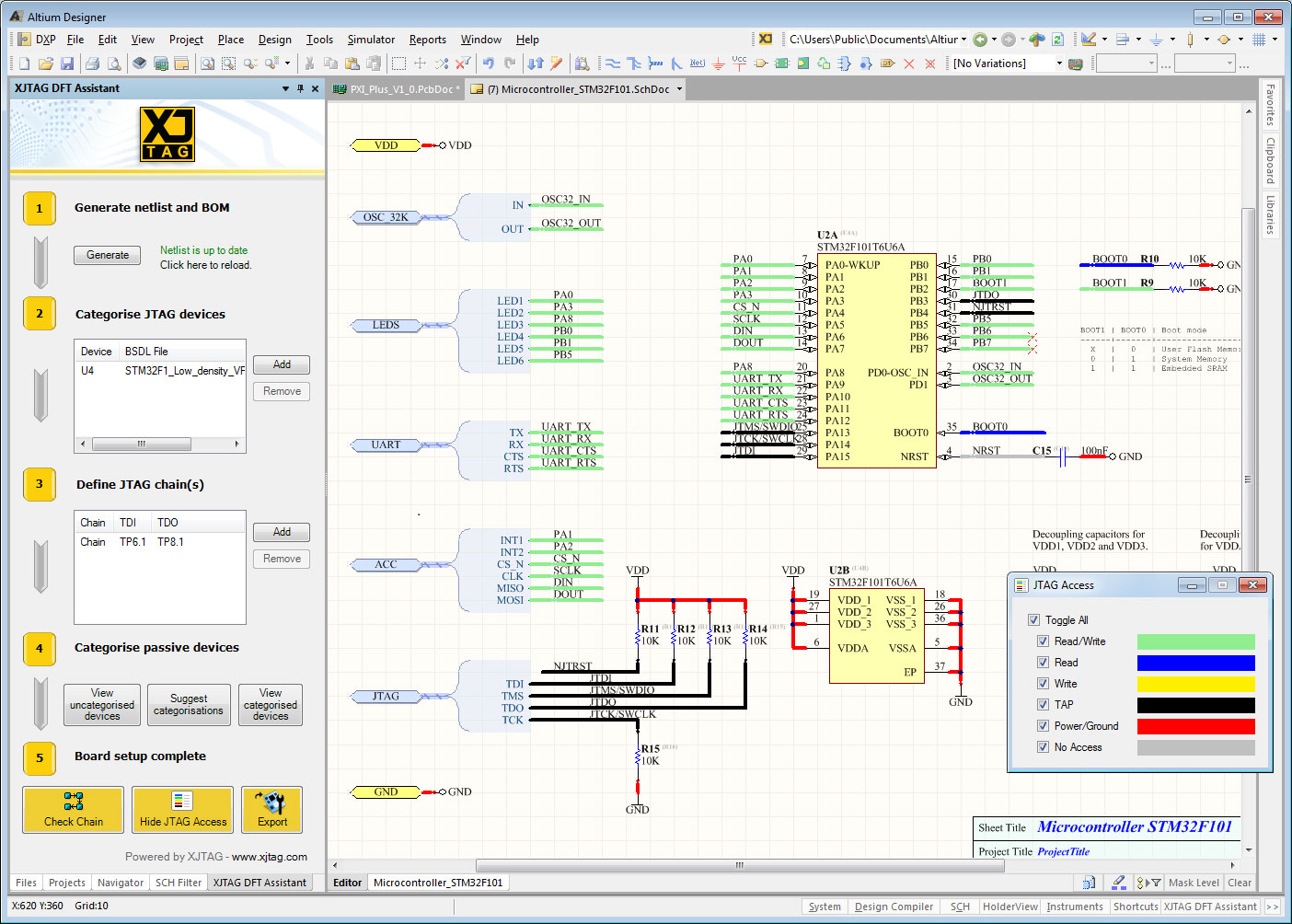
Task: Expand the drawing utilities toolbar dropdown
Action: pos(1104,40)
